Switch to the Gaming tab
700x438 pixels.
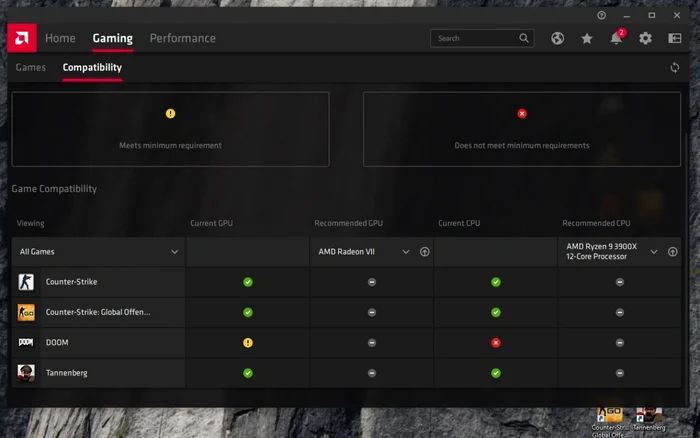pyautogui.click(x=112, y=38)
